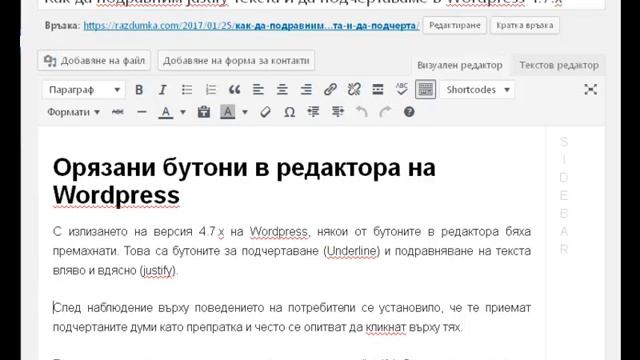
Task: Click paragraph starting with След наблюдение
Action: (292, 317)
